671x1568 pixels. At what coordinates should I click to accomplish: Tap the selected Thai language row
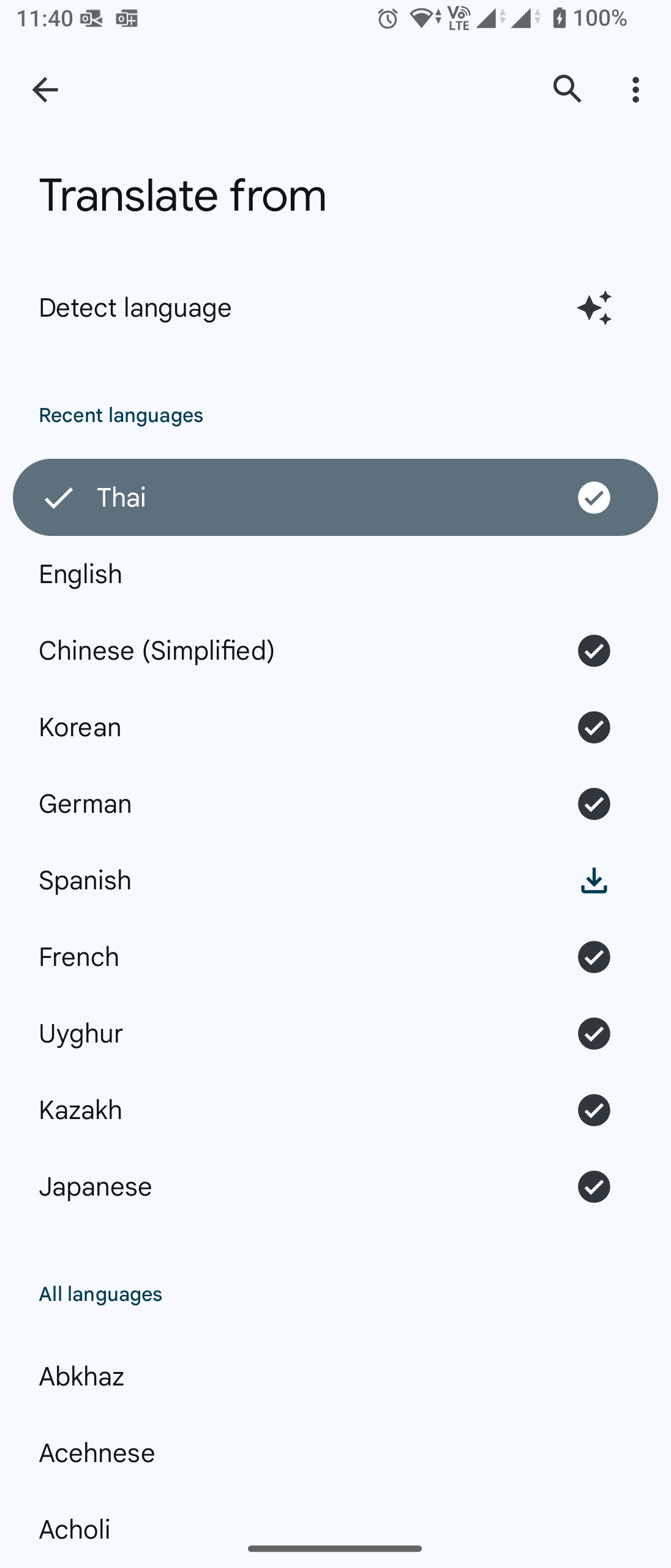pyautogui.click(x=306, y=497)
